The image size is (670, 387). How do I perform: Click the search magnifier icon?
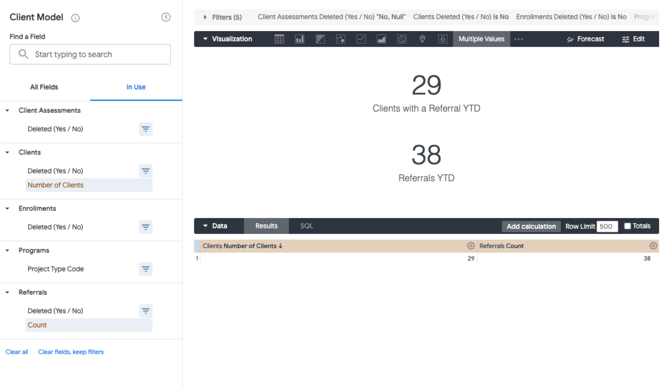(x=23, y=54)
